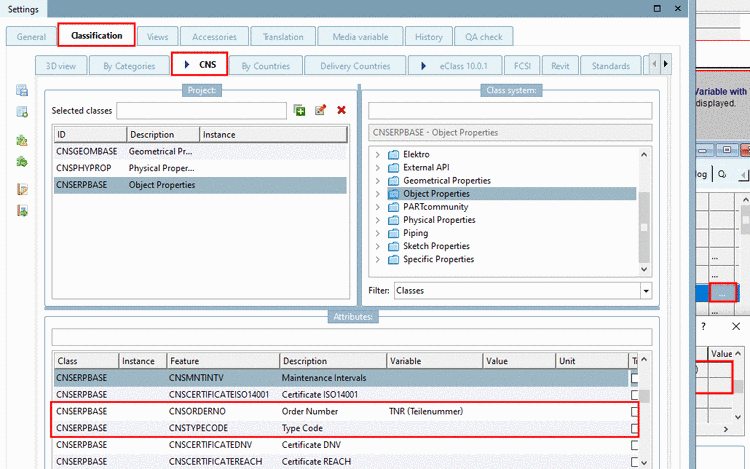Screen dimensions: 750x469
Task: Open the Classification tab
Action: 96,35
